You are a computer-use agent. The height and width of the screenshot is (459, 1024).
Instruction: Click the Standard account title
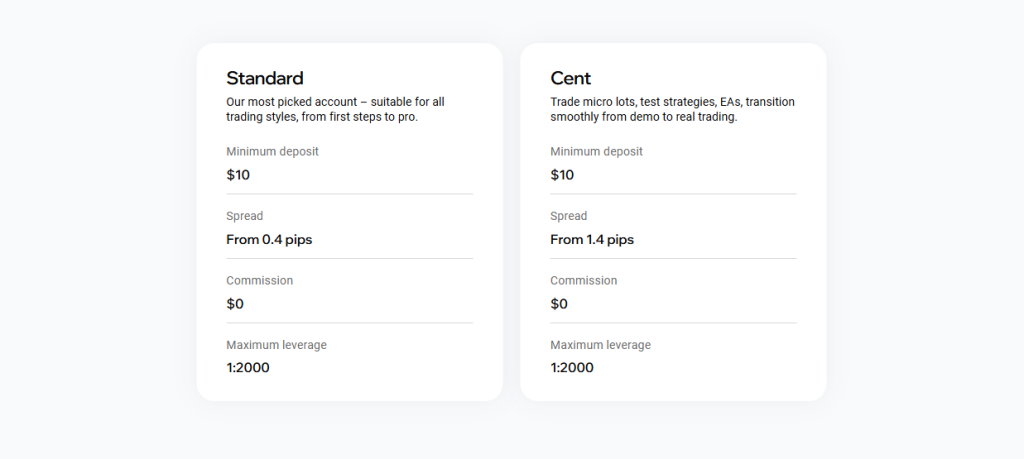265,78
